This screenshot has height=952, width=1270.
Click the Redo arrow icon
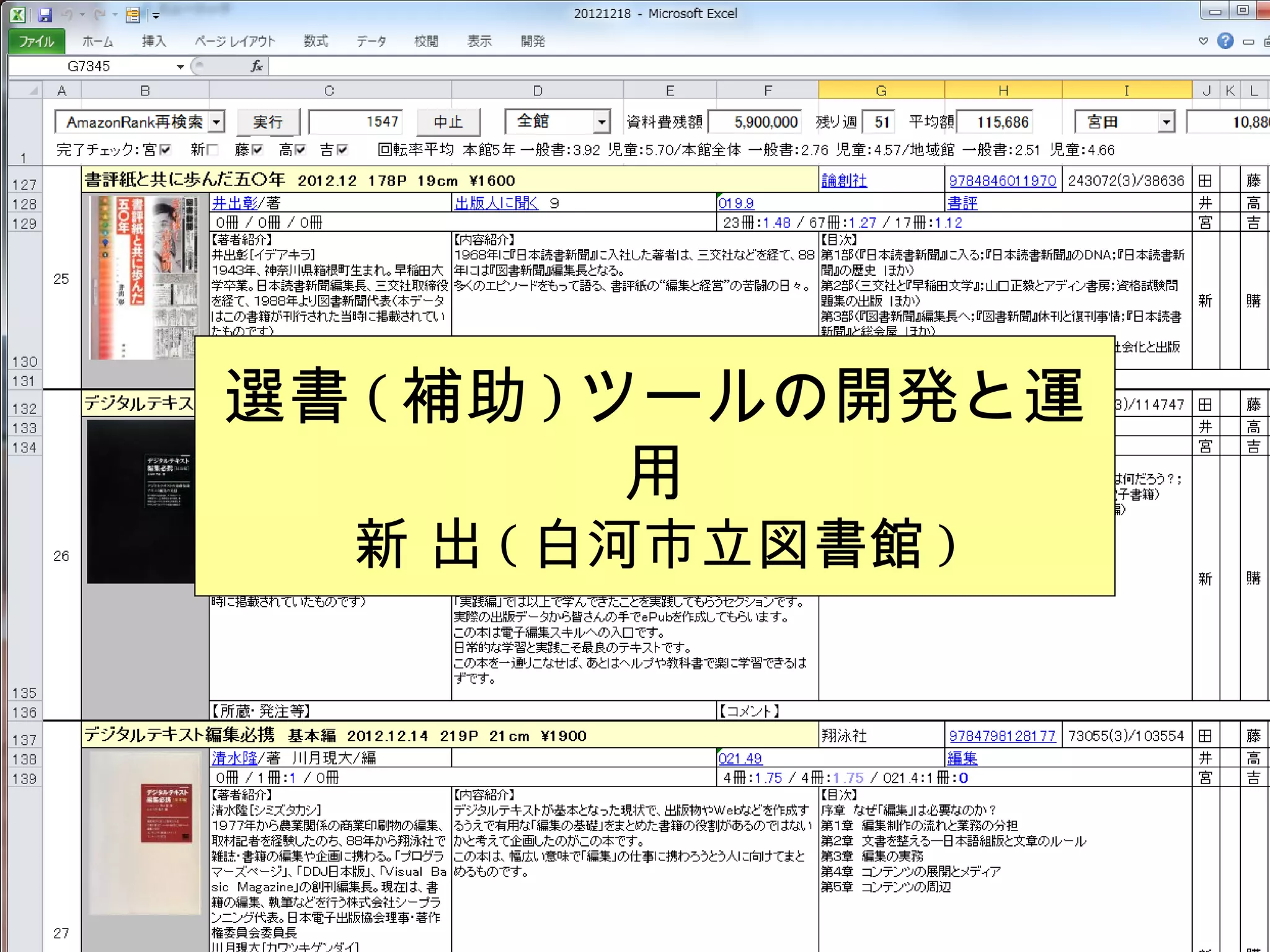(x=100, y=14)
